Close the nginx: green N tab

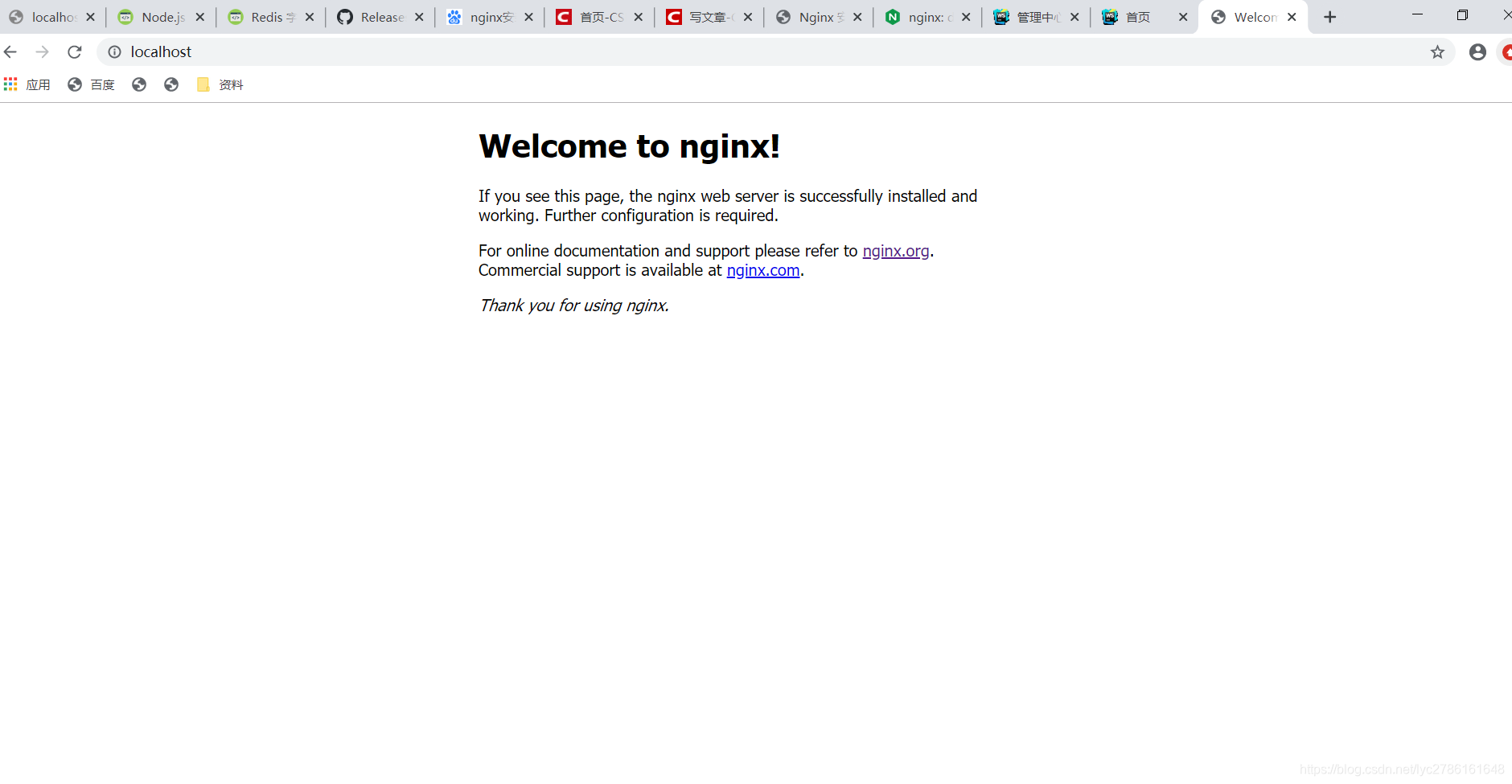click(966, 17)
